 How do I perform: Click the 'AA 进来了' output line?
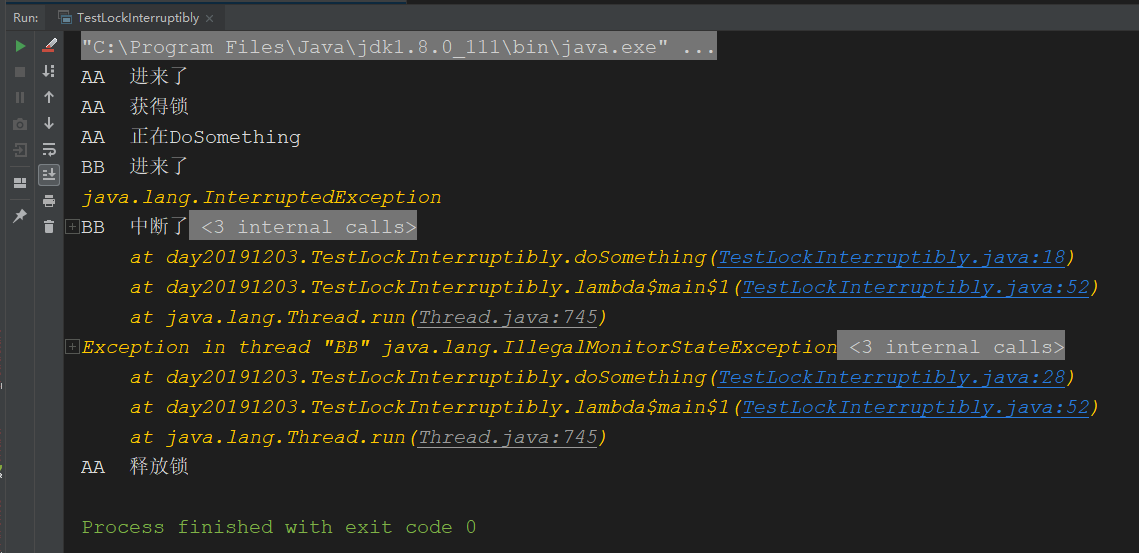point(135,76)
